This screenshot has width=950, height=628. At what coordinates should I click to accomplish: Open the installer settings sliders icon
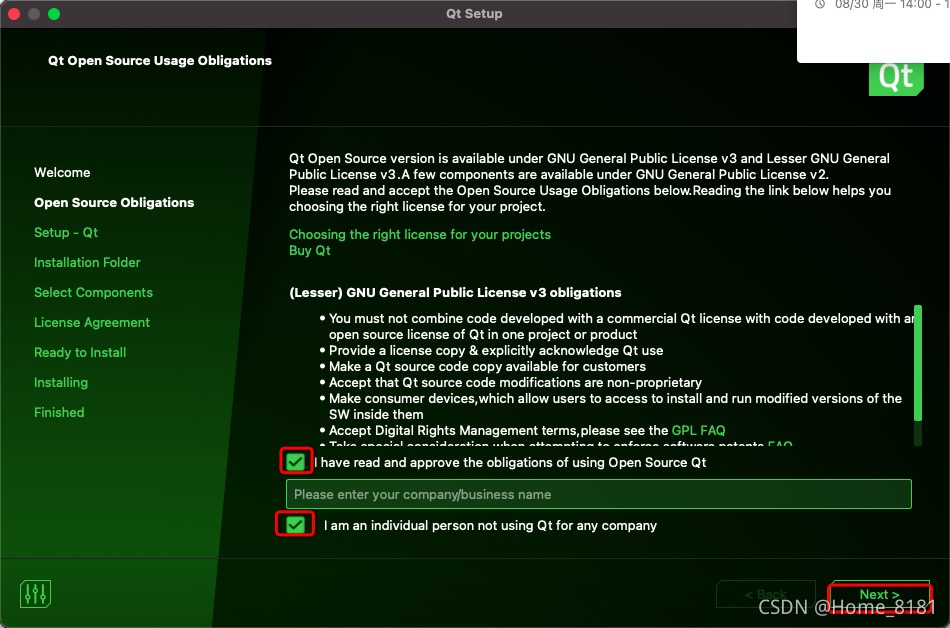click(x=35, y=593)
